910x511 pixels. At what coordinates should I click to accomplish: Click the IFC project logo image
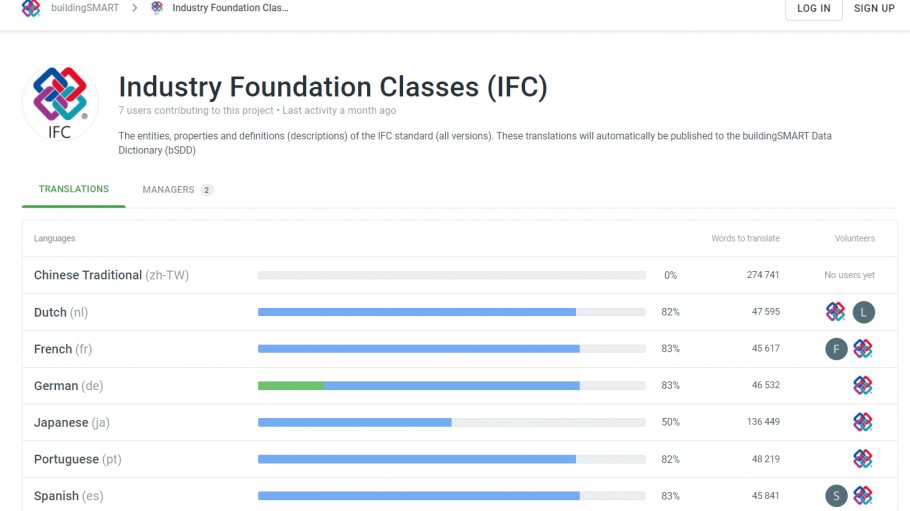60,104
